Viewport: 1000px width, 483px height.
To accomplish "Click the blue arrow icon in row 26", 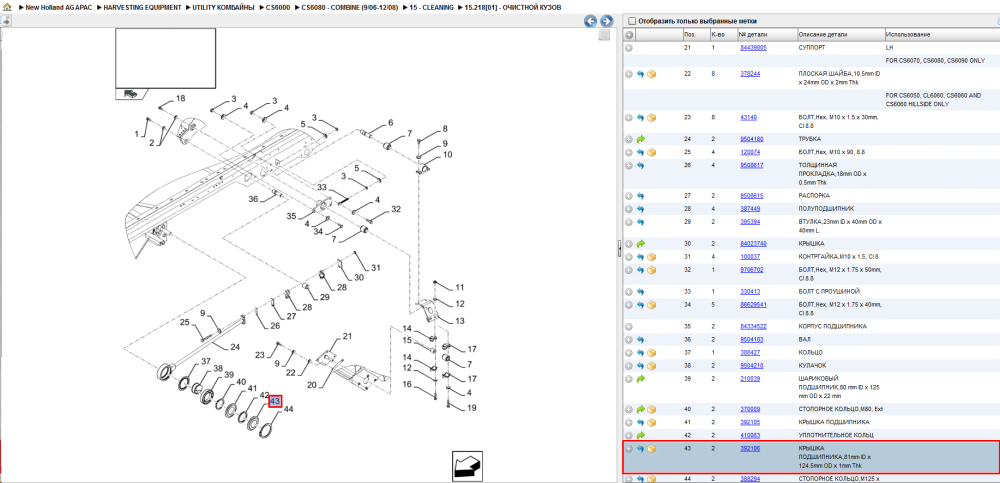I will [x=640, y=165].
